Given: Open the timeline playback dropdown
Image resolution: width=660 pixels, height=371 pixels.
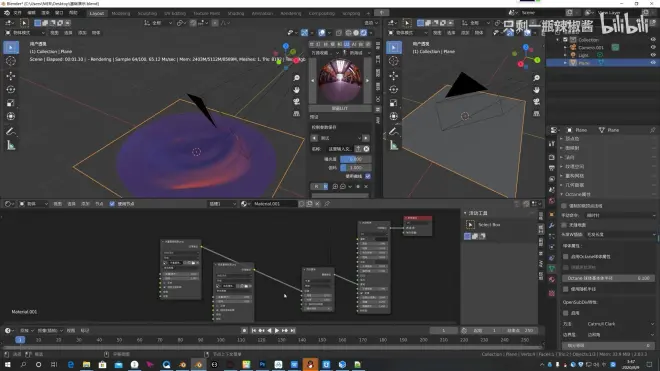Looking at the screenshot, I should pyautogui.click(x=27, y=331).
